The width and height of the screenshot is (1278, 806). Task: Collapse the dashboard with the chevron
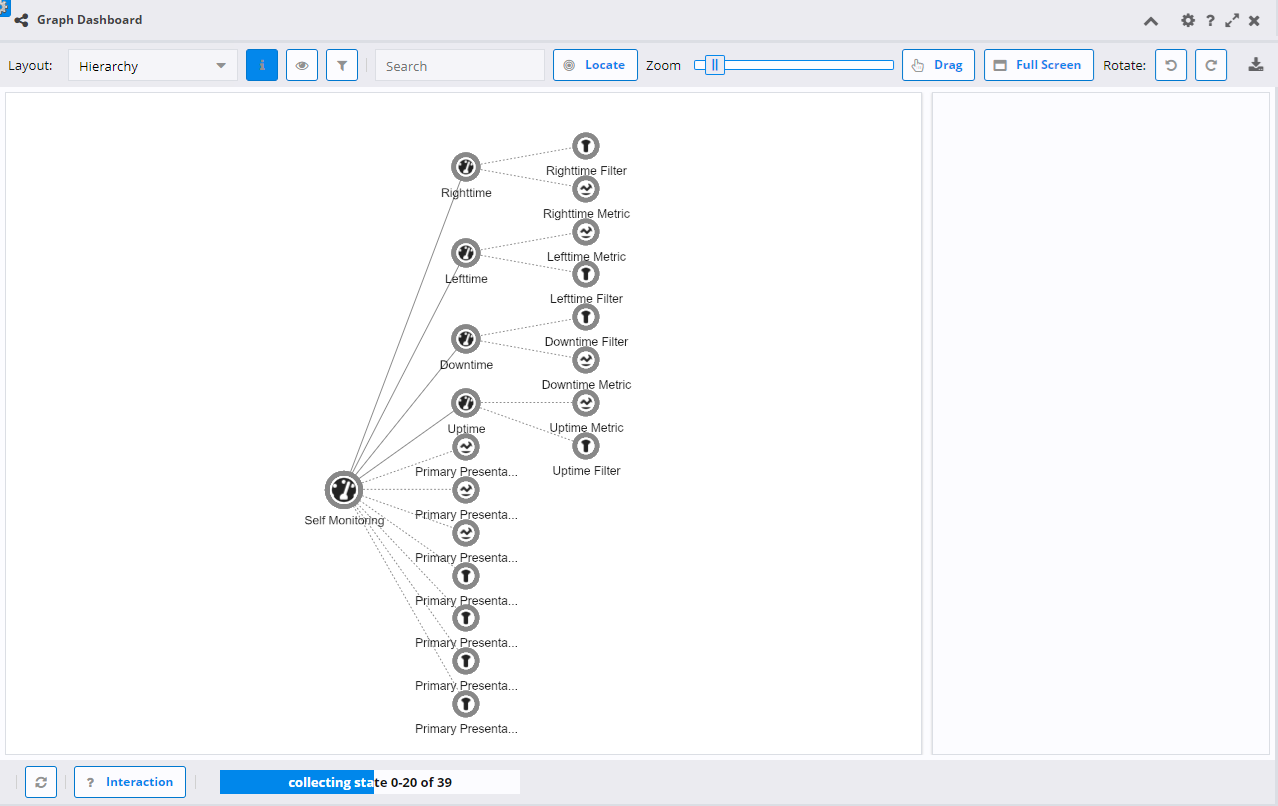click(1150, 20)
